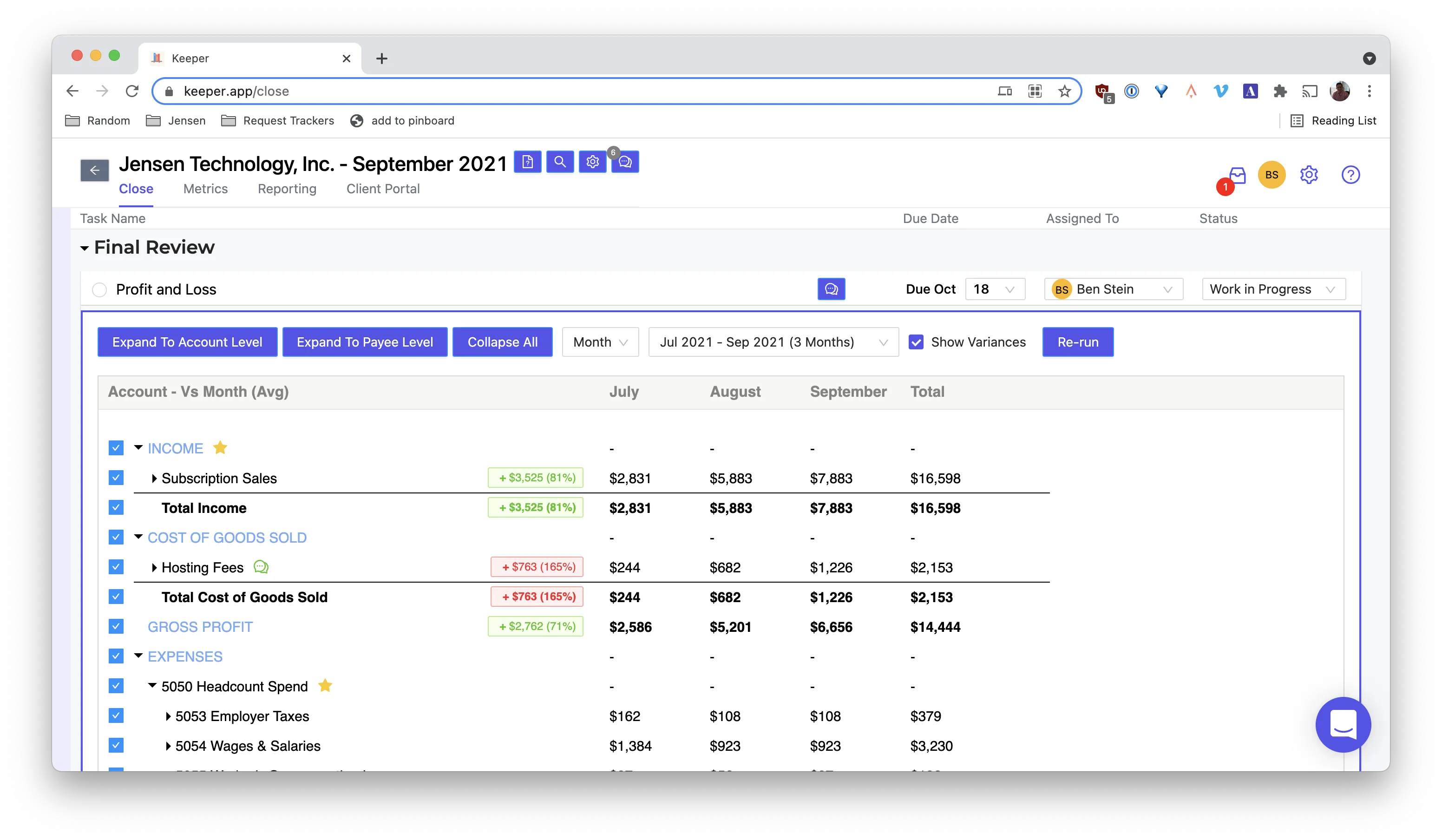The height and width of the screenshot is (840, 1442).
Task: Toggle the 5053 Employer Taxes checkbox
Action: 116,716
